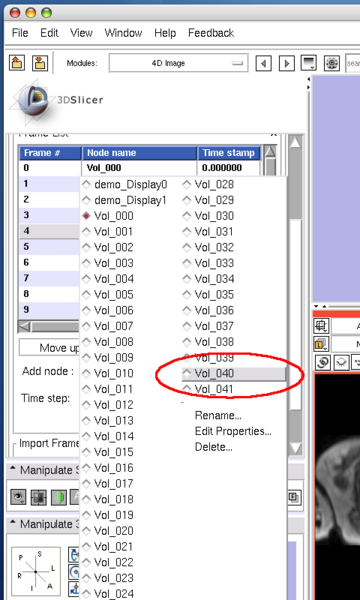Screen dimensions: 360x600
Task: Click the up expand arrow above red viewer
Action: [x=324, y=307]
